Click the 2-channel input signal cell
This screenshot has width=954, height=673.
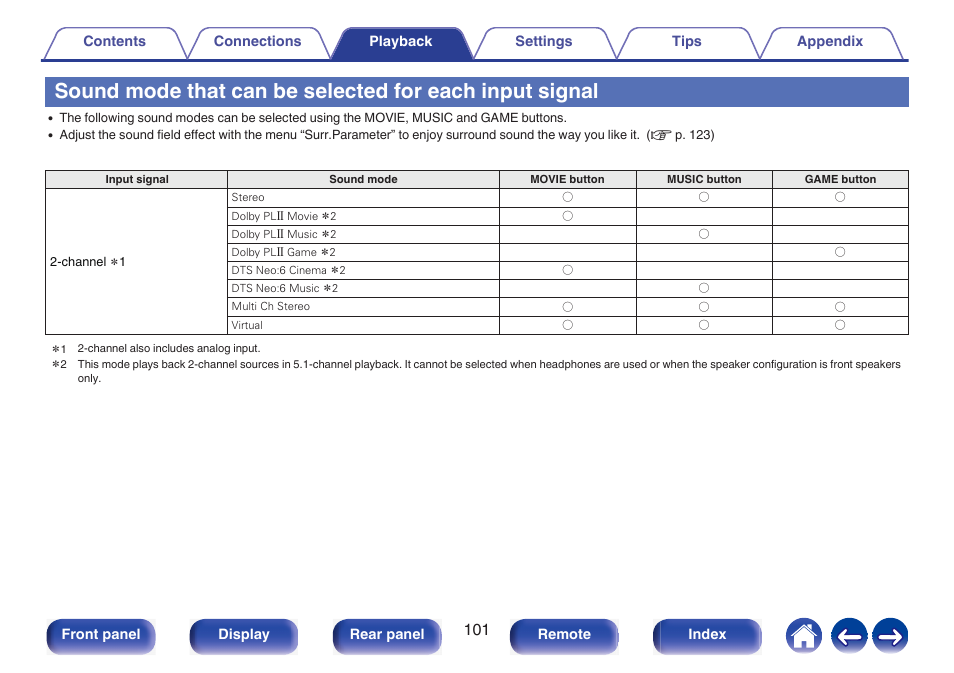[x=136, y=262]
